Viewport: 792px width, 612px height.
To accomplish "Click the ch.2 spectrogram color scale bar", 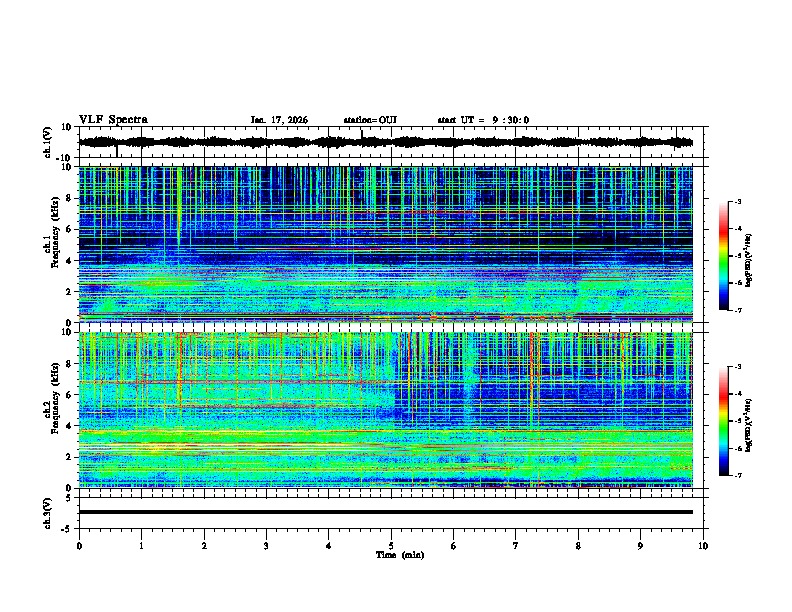I will click(723, 421).
